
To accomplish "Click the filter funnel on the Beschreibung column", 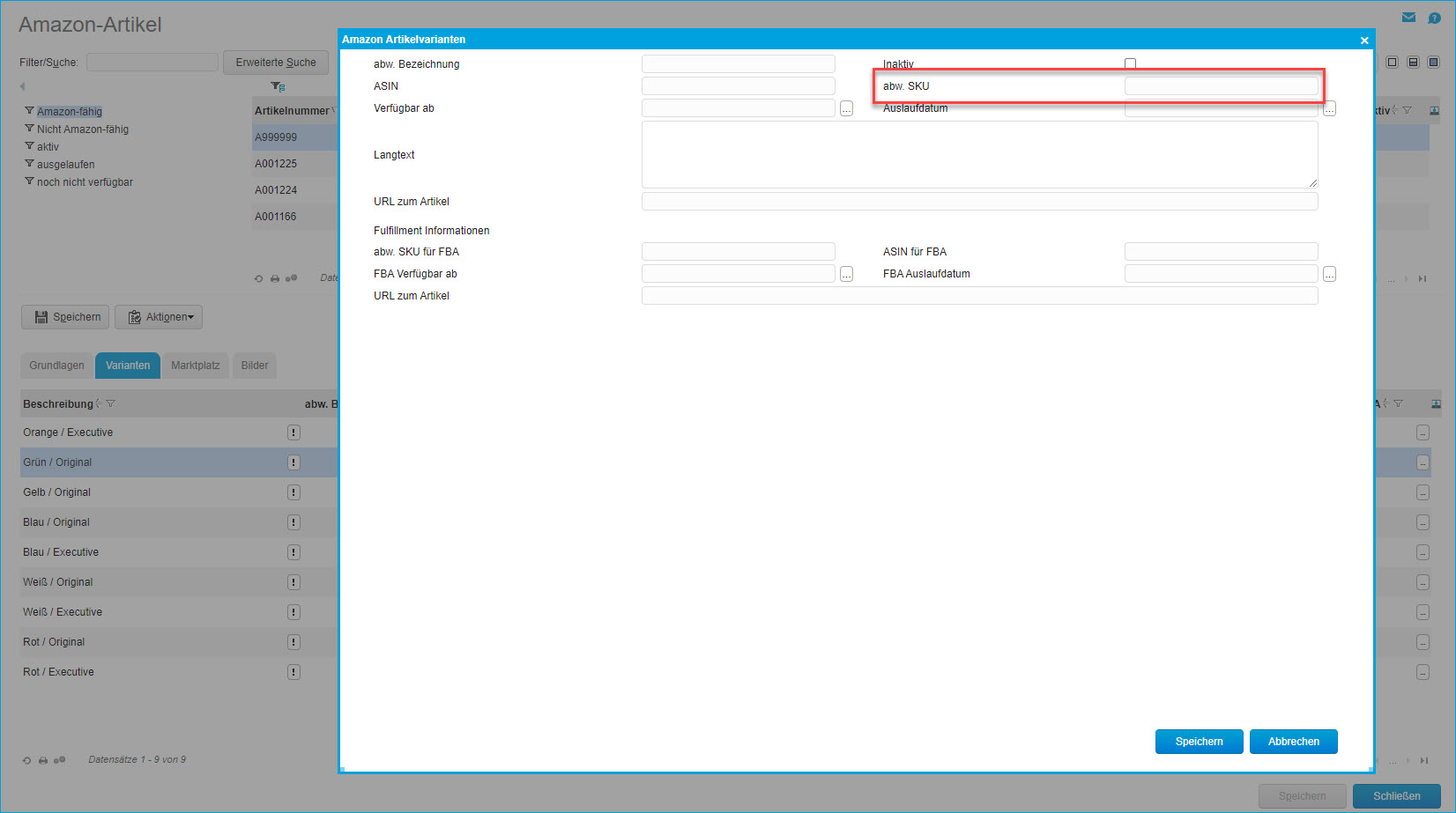I will (x=110, y=403).
